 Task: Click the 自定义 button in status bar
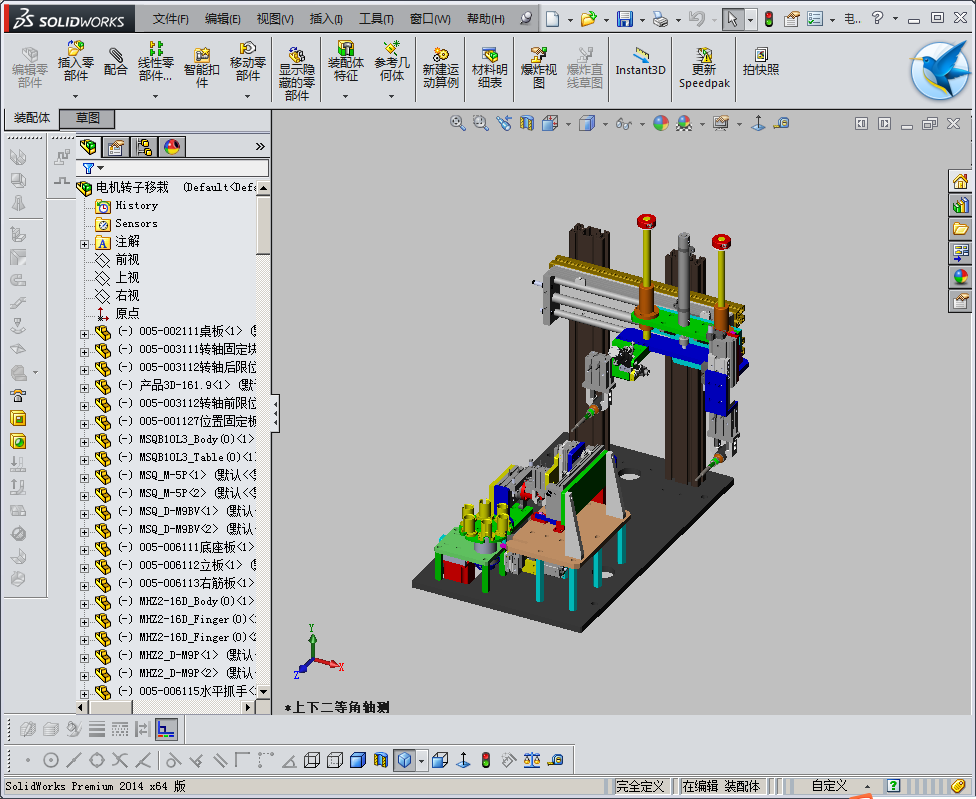point(829,786)
